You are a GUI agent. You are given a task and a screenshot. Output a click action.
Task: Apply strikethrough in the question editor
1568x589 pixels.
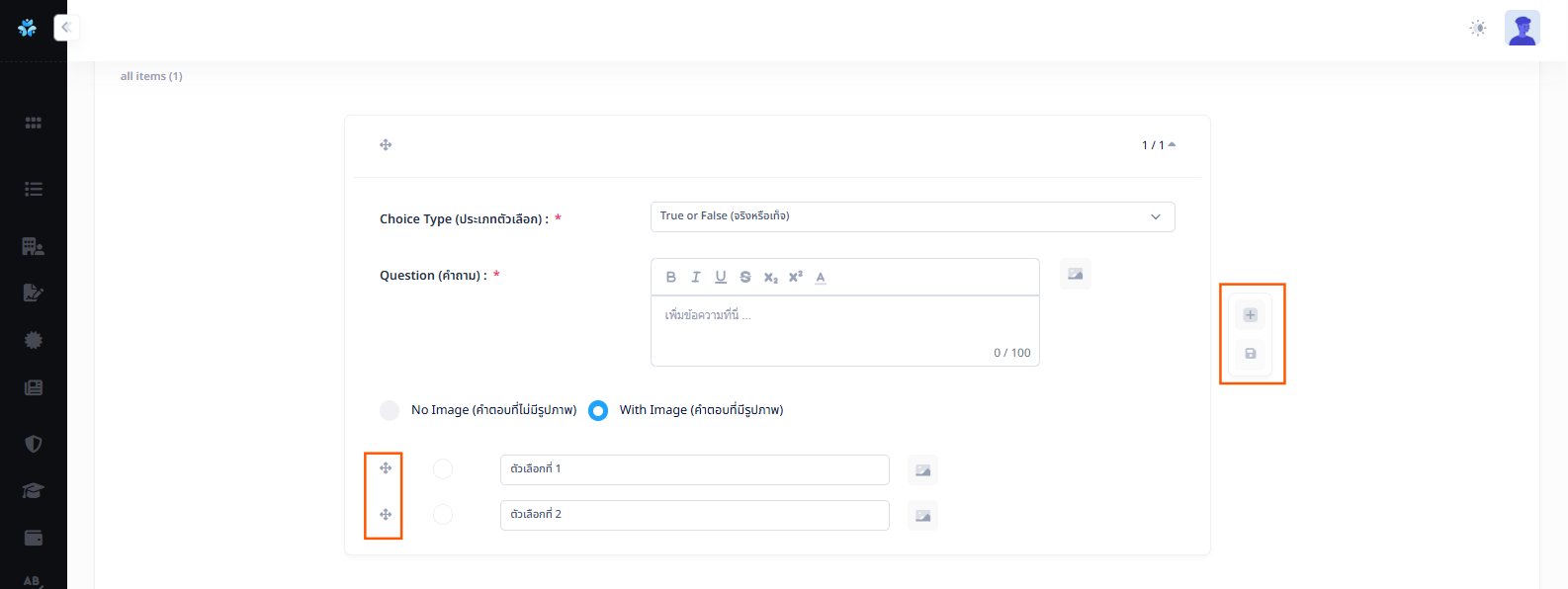745,278
